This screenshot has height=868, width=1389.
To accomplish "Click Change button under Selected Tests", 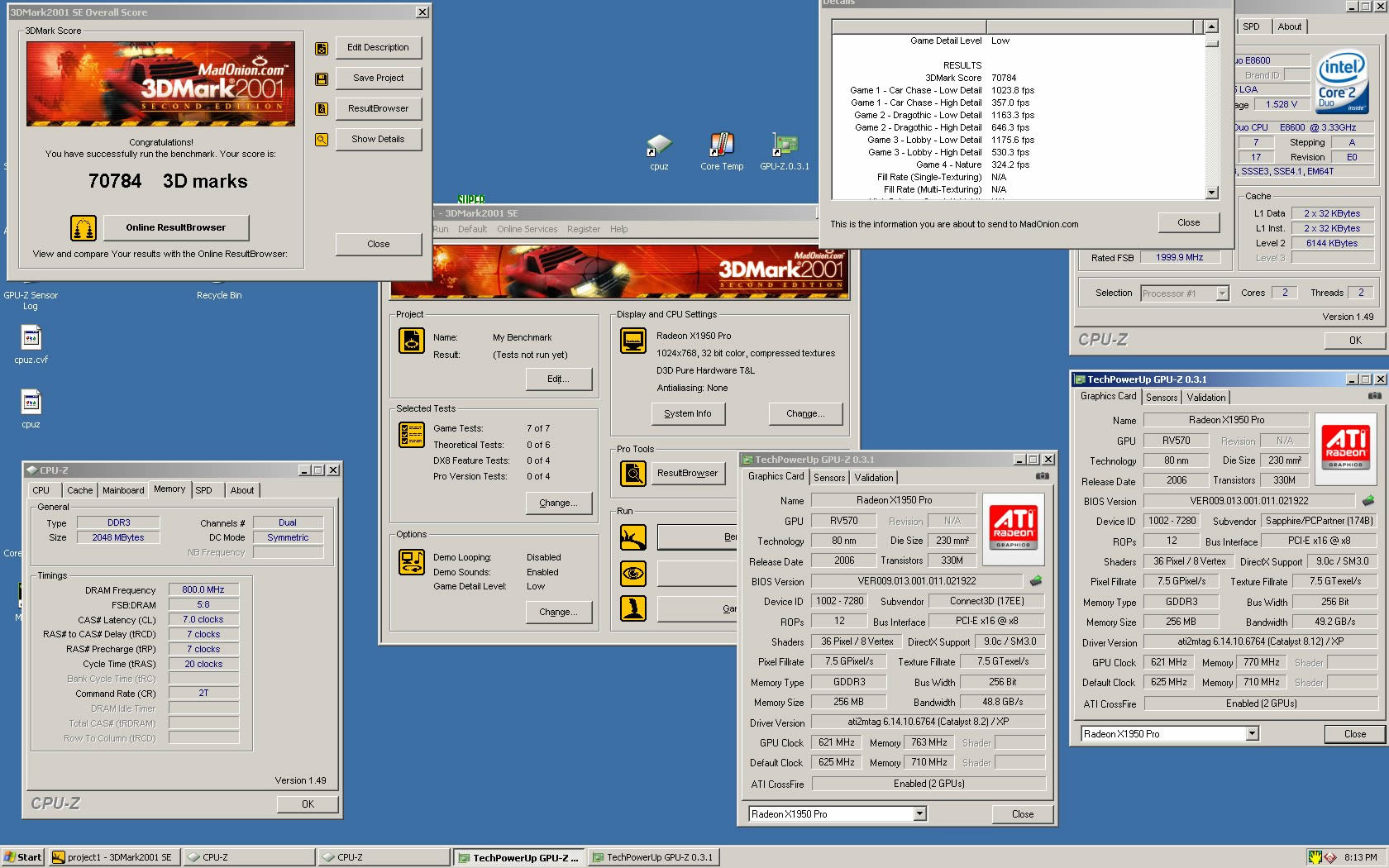I will [x=559, y=503].
